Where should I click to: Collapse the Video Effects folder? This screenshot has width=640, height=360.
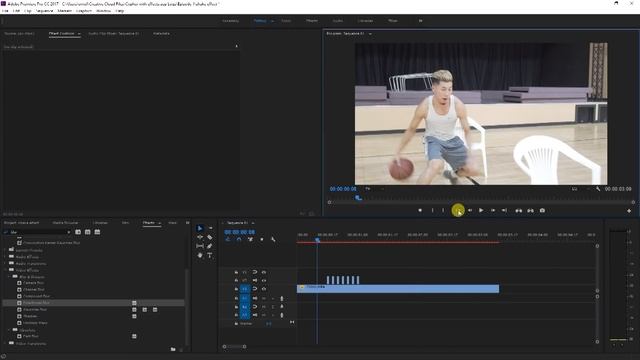coord(6,270)
